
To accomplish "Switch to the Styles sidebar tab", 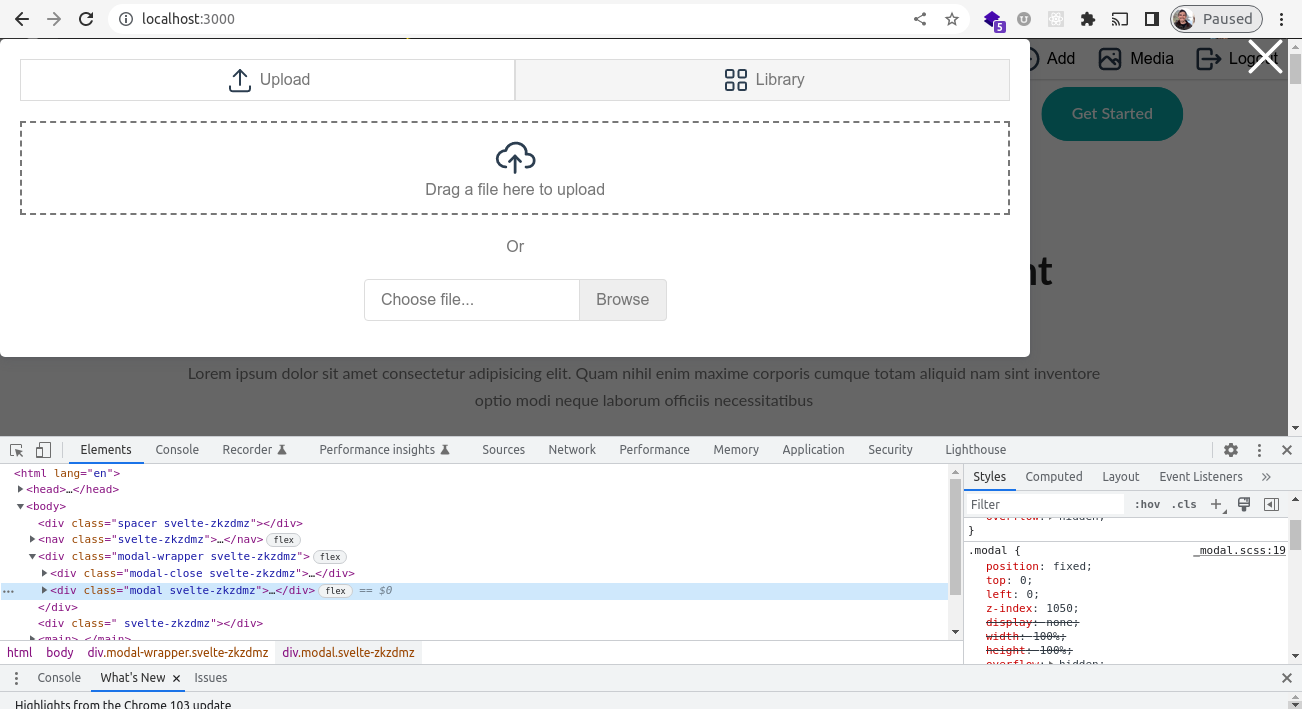I will (x=990, y=477).
